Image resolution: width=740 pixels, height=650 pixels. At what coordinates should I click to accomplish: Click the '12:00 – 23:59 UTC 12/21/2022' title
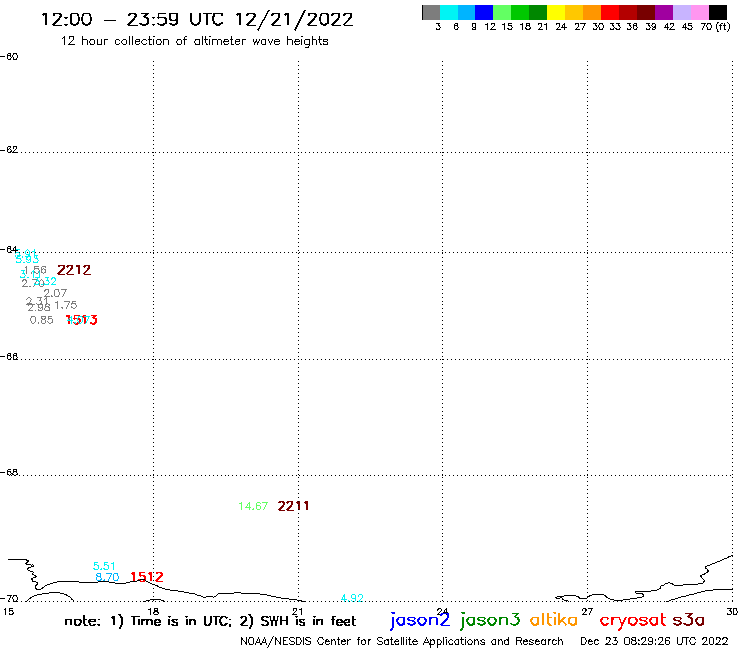[197, 19]
